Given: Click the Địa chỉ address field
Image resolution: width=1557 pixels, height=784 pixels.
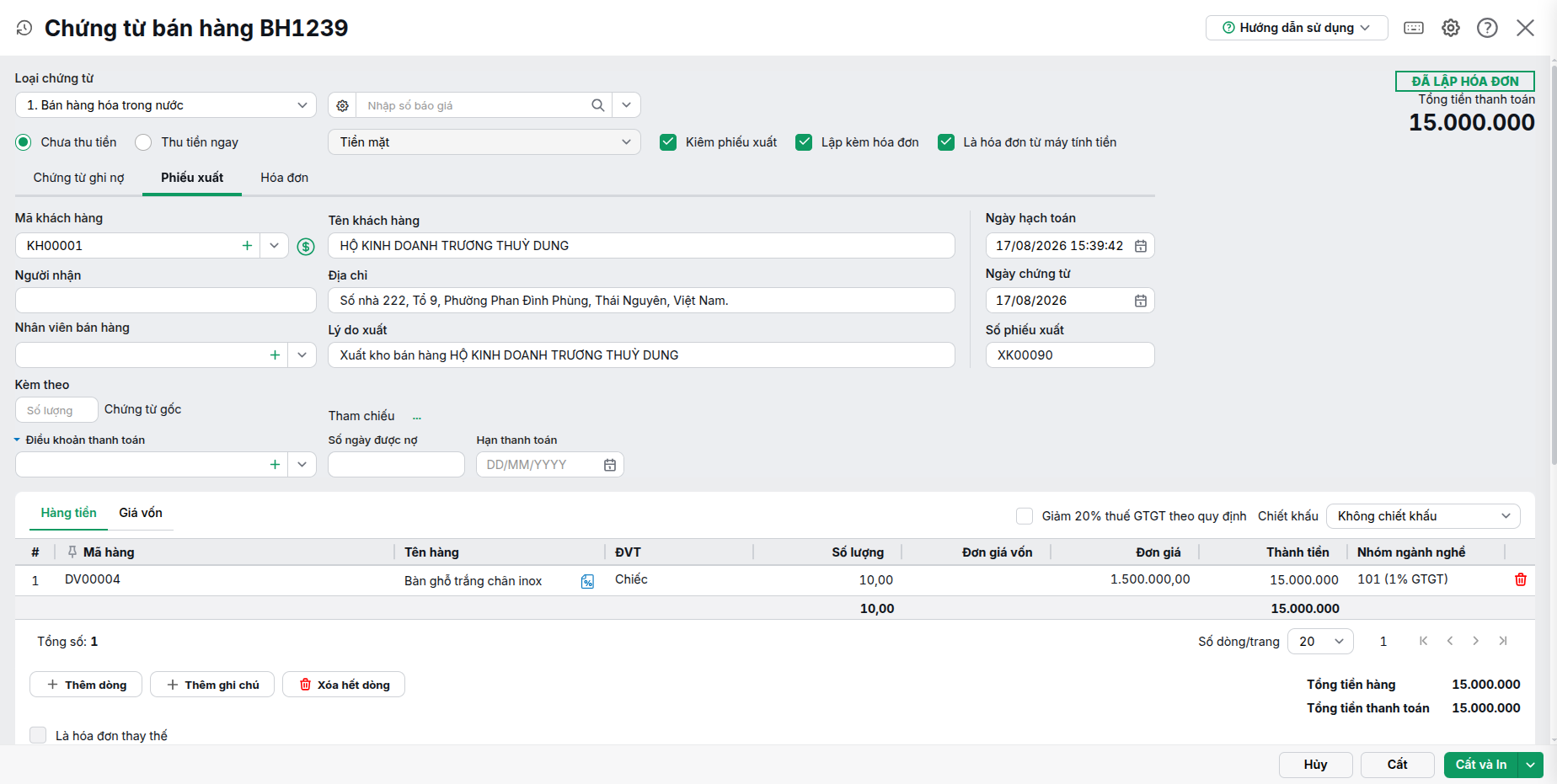Looking at the screenshot, I should 641,301.
